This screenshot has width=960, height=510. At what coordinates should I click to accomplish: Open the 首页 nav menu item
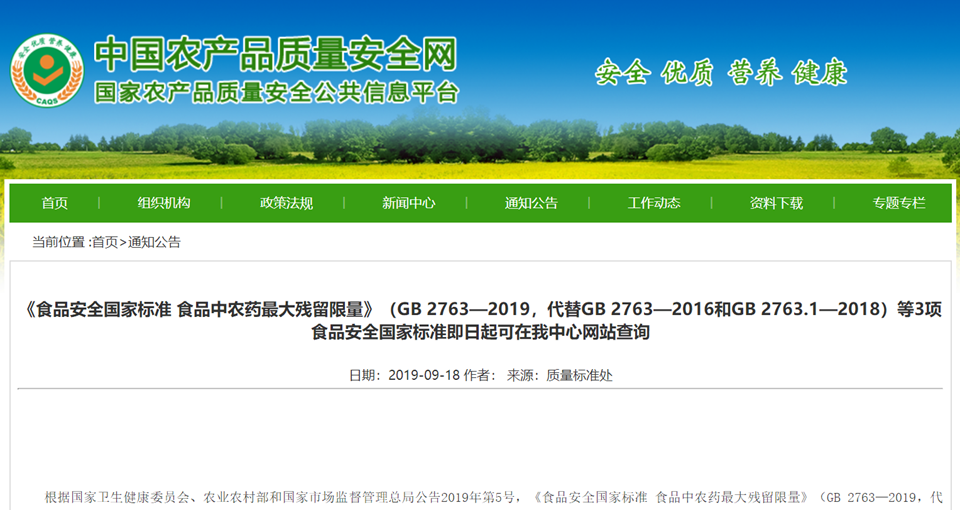[54, 203]
